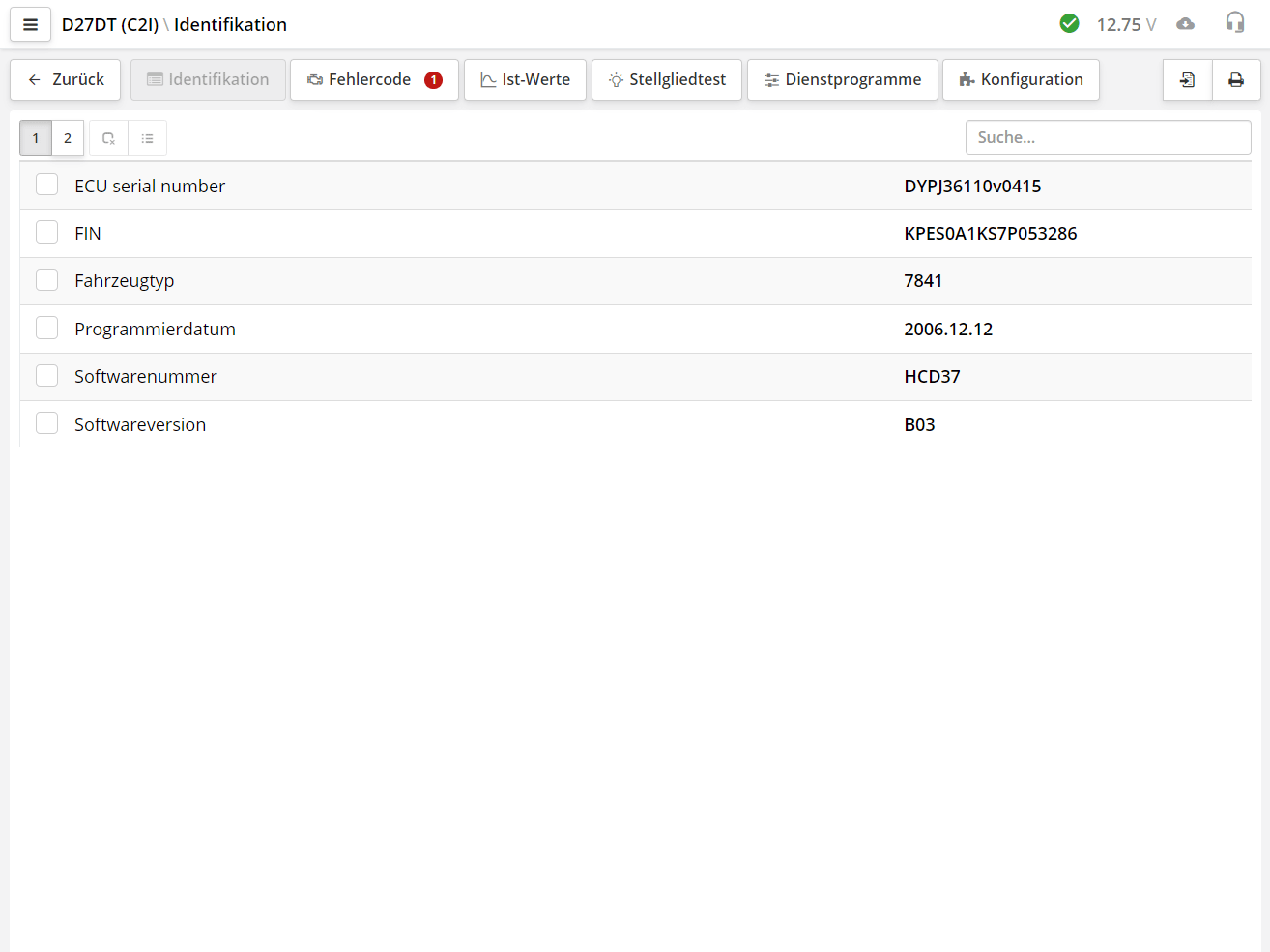Open the Fehlercode section
The width and height of the screenshot is (1270, 952).
374,79
